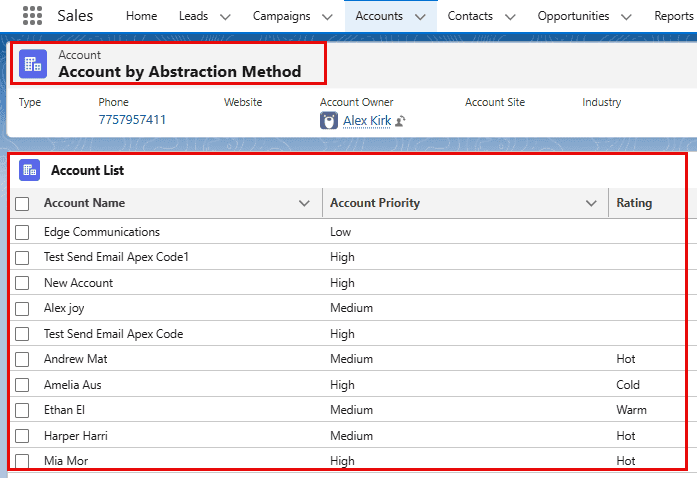This screenshot has height=478, width=697.
Task: Click the Test Send Email Apex Code1 name
Action: (116, 257)
